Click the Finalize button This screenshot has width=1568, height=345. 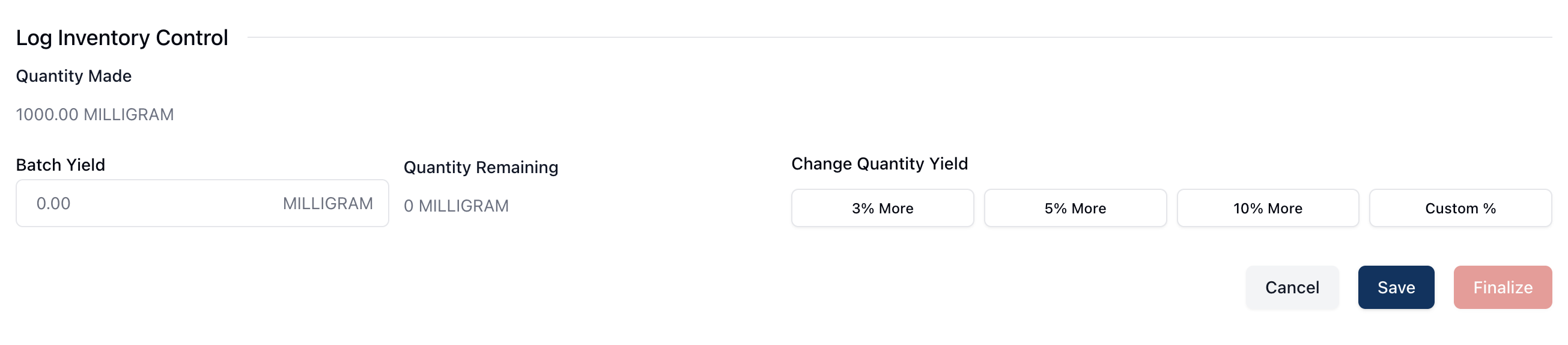tap(1503, 287)
